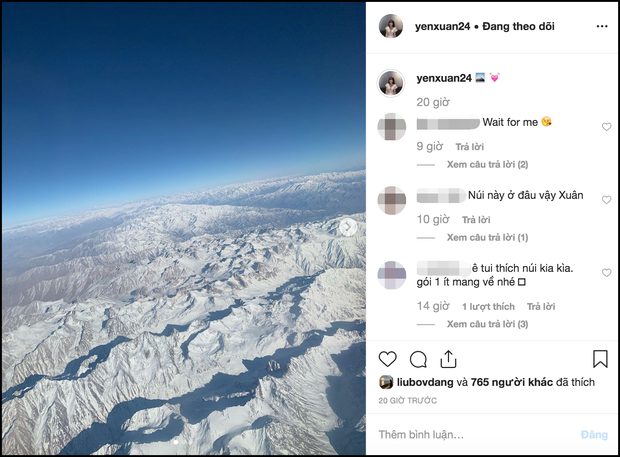Expand 'Xem câu trả lời (3)' replies
620x457 pixels.
point(487,324)
